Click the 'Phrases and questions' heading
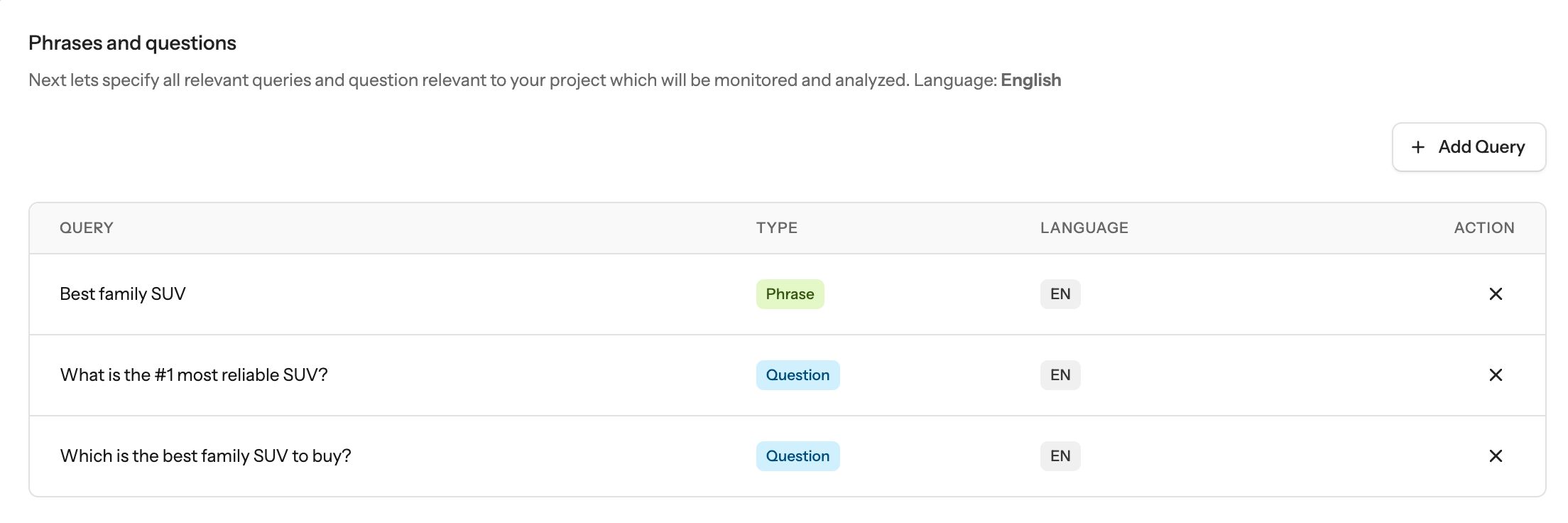Image resolution: width=1568 pixels, height=523 pixels. pos(132,43)
